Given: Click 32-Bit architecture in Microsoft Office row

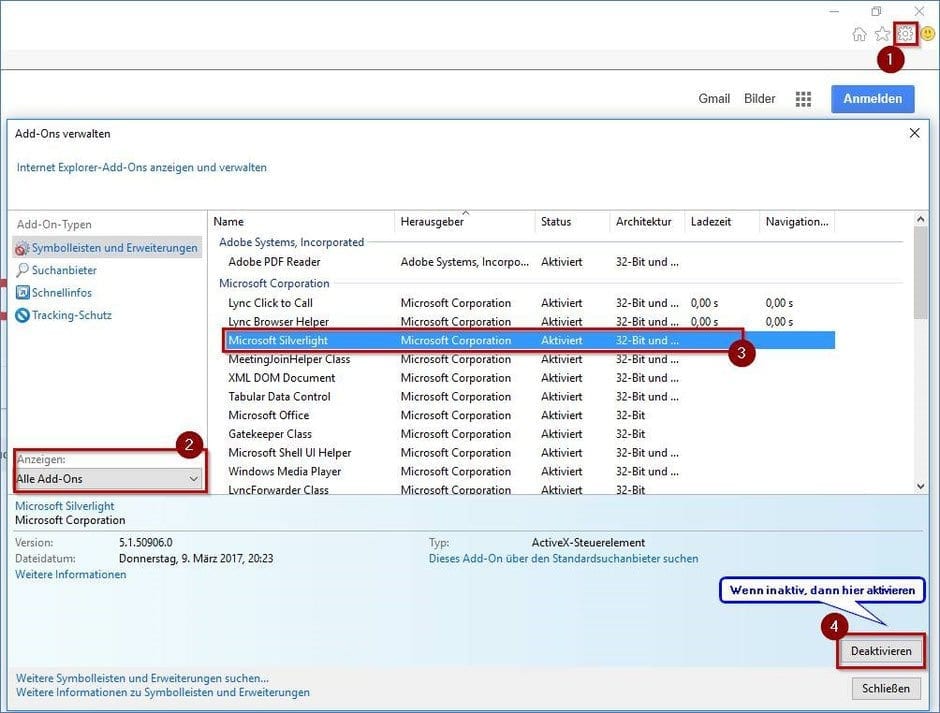Looking at the screenshot, I should point(630,415).
